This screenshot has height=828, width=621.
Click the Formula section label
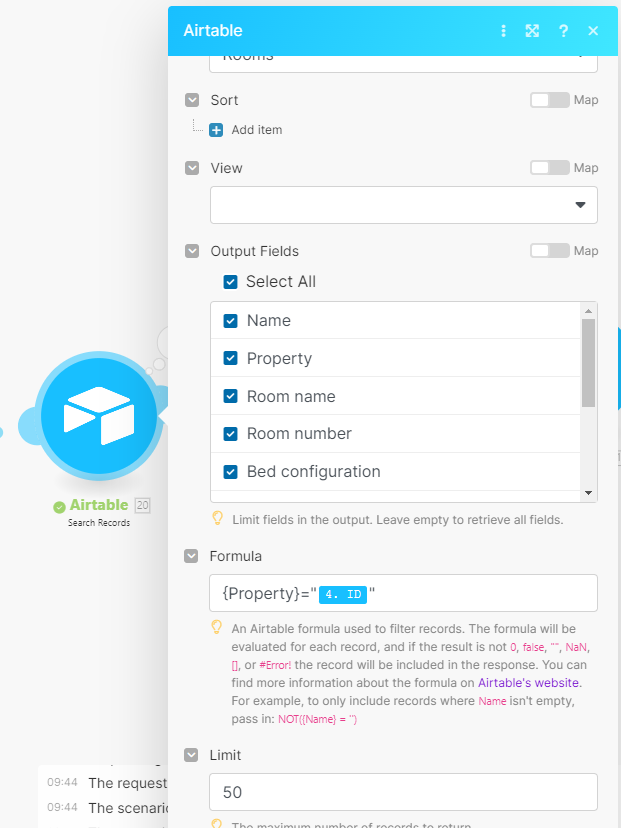click(x=236, y=556)
